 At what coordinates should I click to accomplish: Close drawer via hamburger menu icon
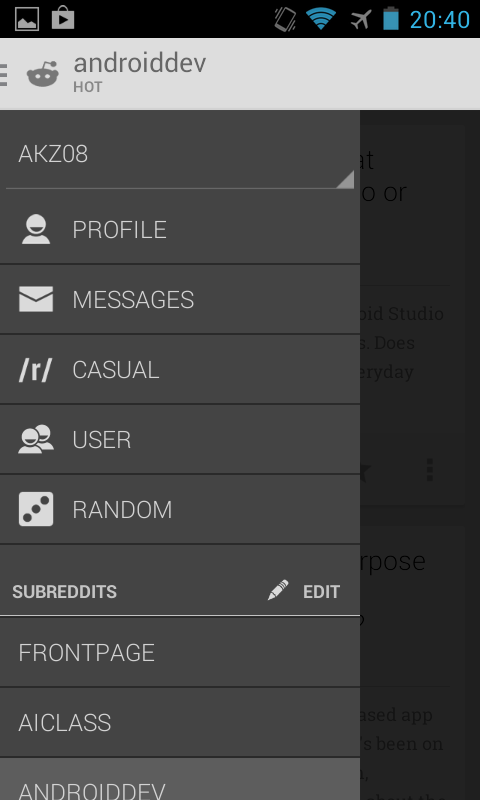tap(4, 74)
